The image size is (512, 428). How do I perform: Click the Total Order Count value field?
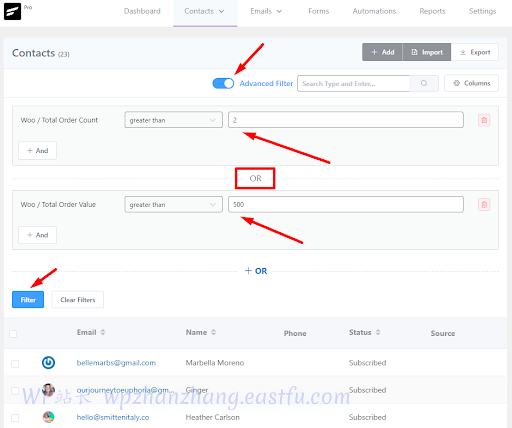(x=346, y=120)
